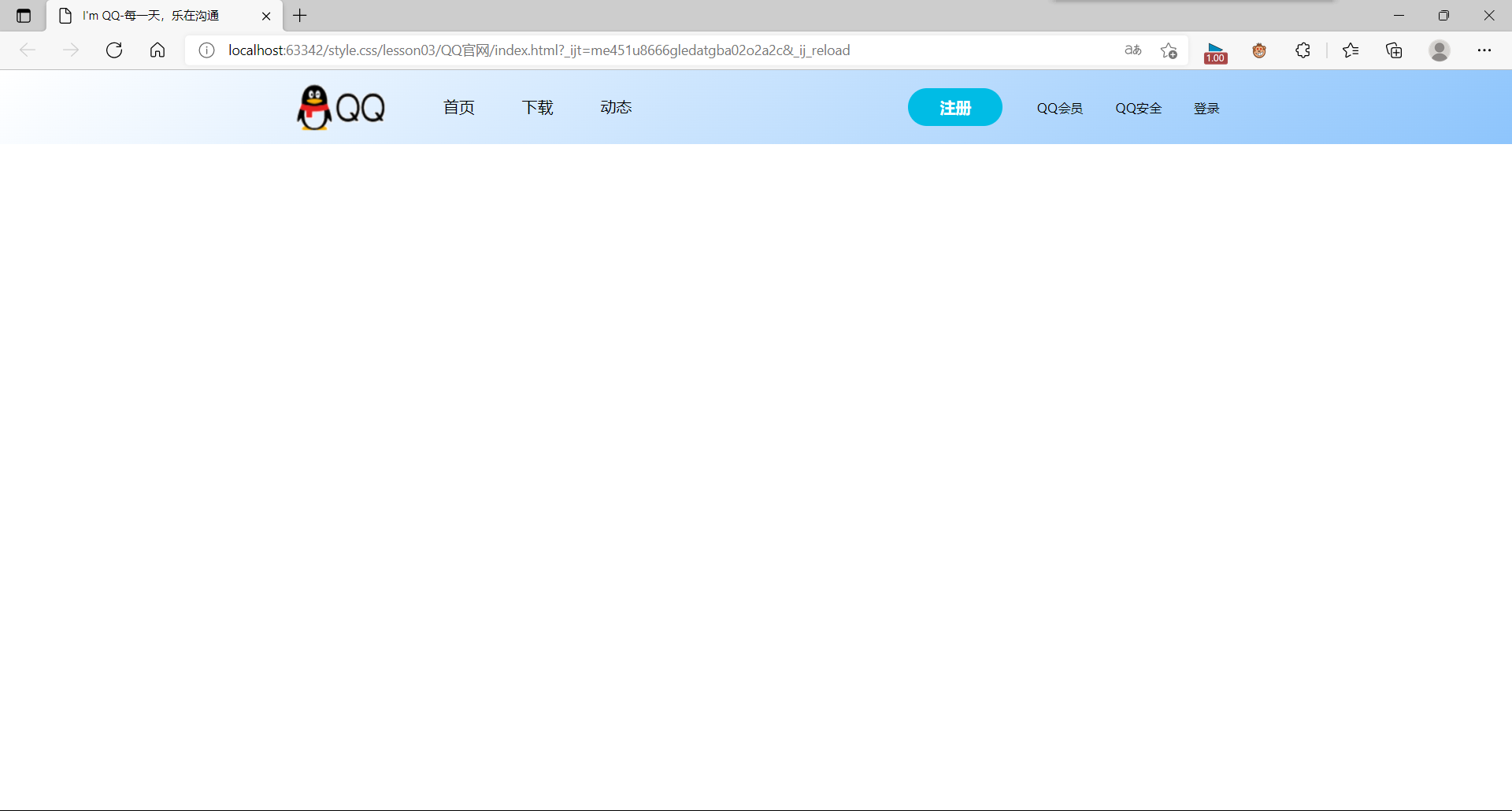Go to browser home page
The width and height of the screenshot is (1512, 811).
click(x=157, y=50)
